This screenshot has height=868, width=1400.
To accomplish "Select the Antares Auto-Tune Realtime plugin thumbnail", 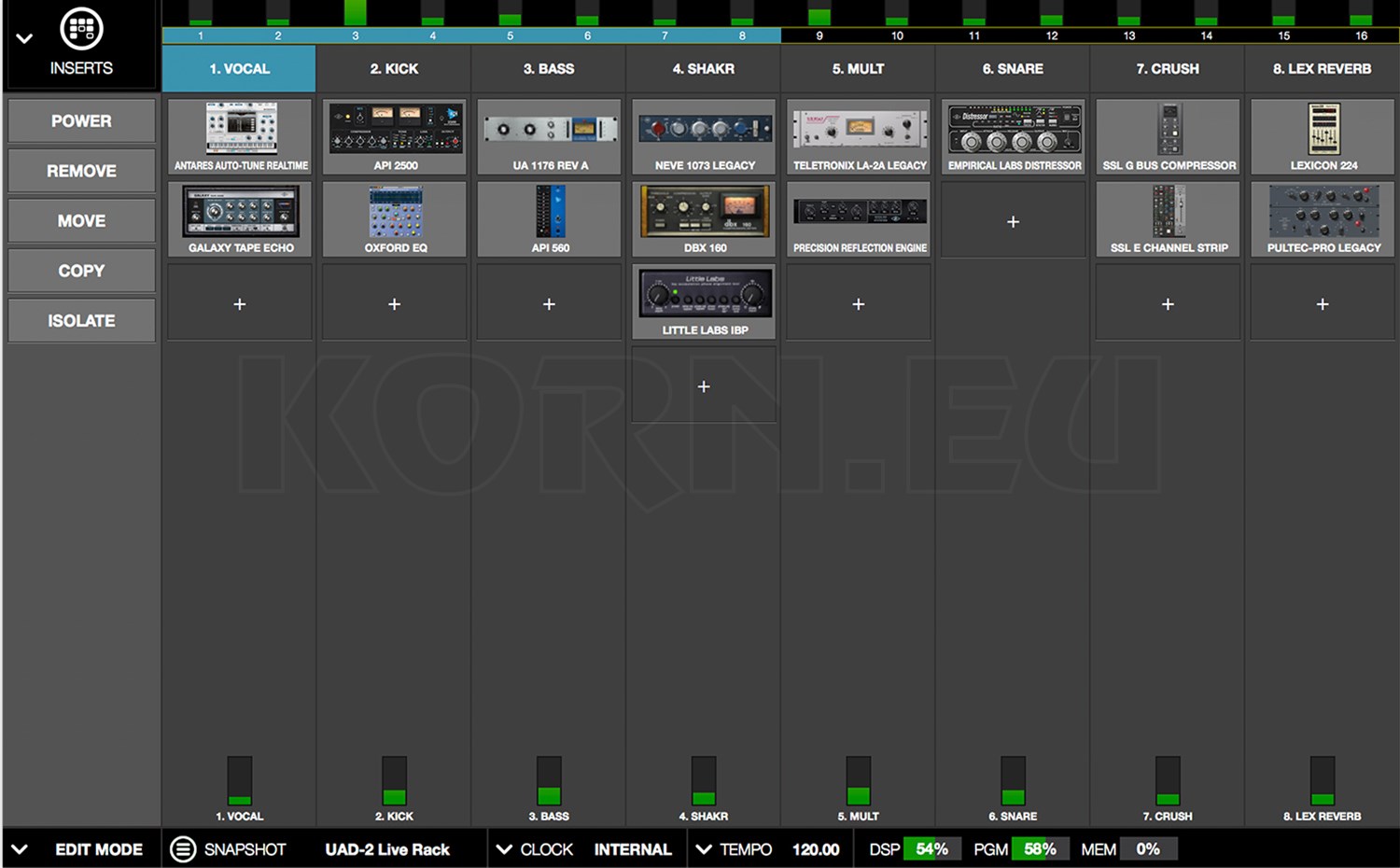I will click(239, 136).
